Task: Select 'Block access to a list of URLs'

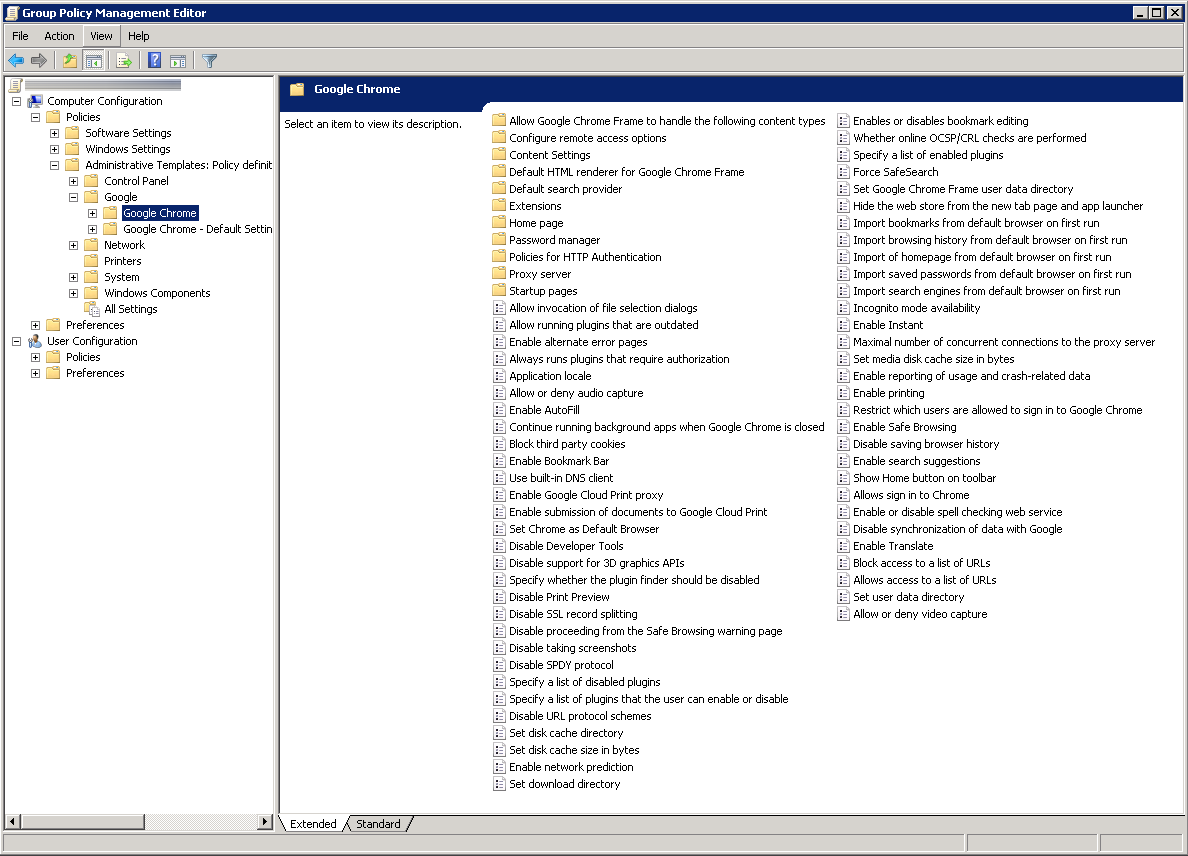Action: coord(921,563)
